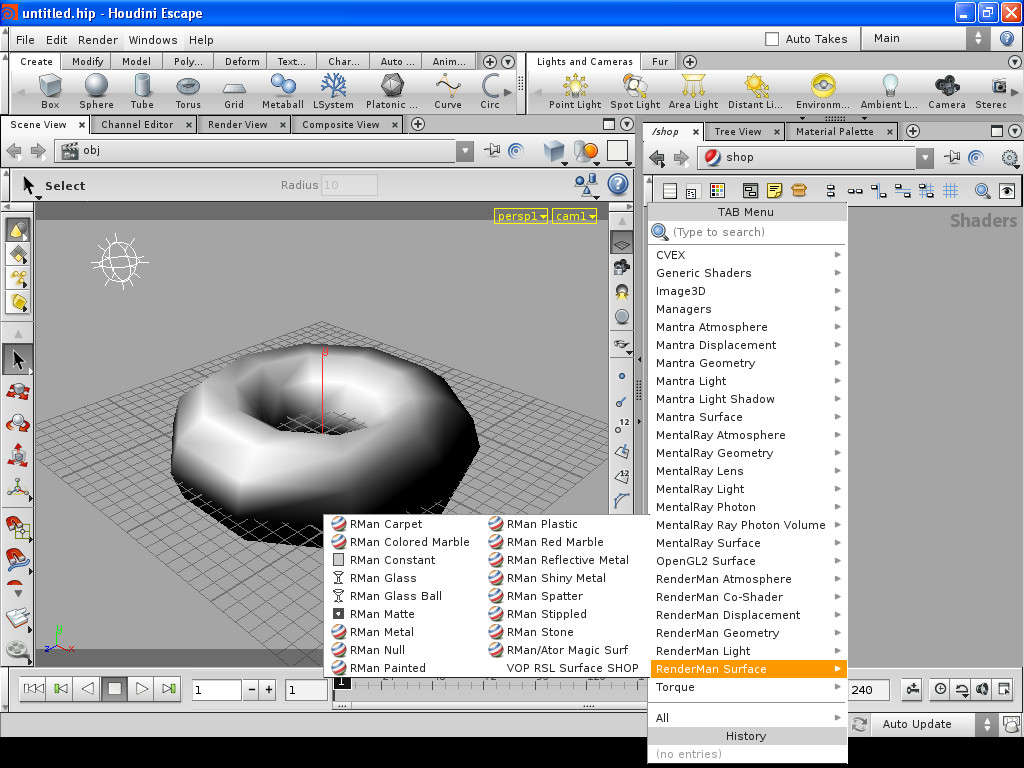The height and width of the screenshot is (768, 1024).
Task: Play the animation forward
Action: click(x=141, y=688)
